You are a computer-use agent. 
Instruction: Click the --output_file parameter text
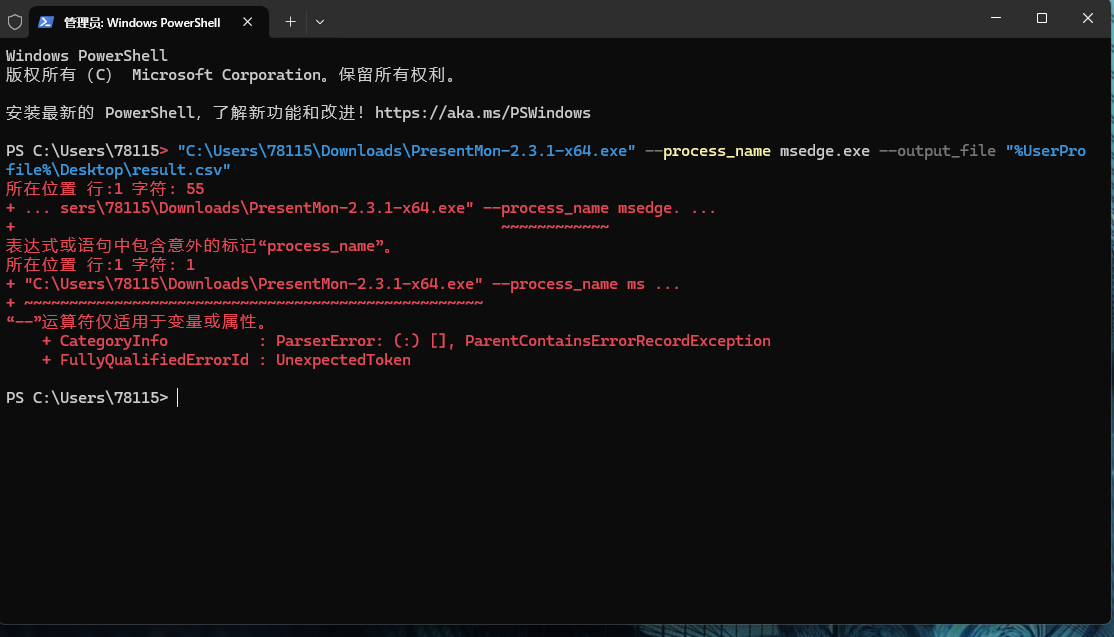[937, 151]
